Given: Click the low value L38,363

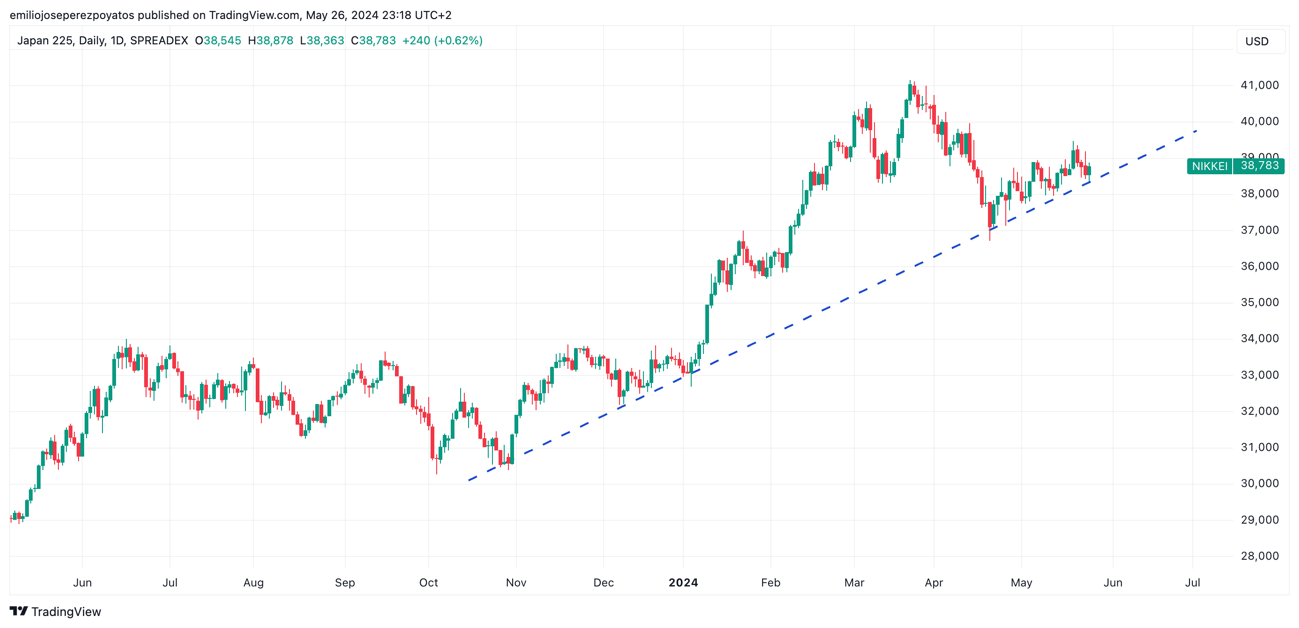Looking at the screenshot, I should pyautogui.click(x=322, y=41).
